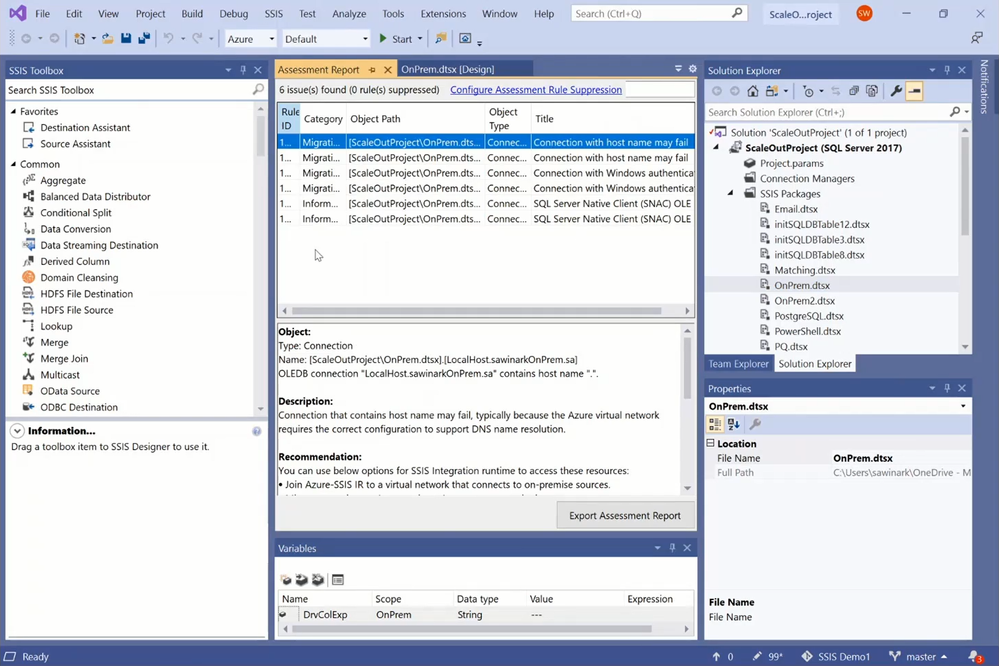Click the Save All toolbar icon
The image size is (999, 666).
(x=144, y=39)
